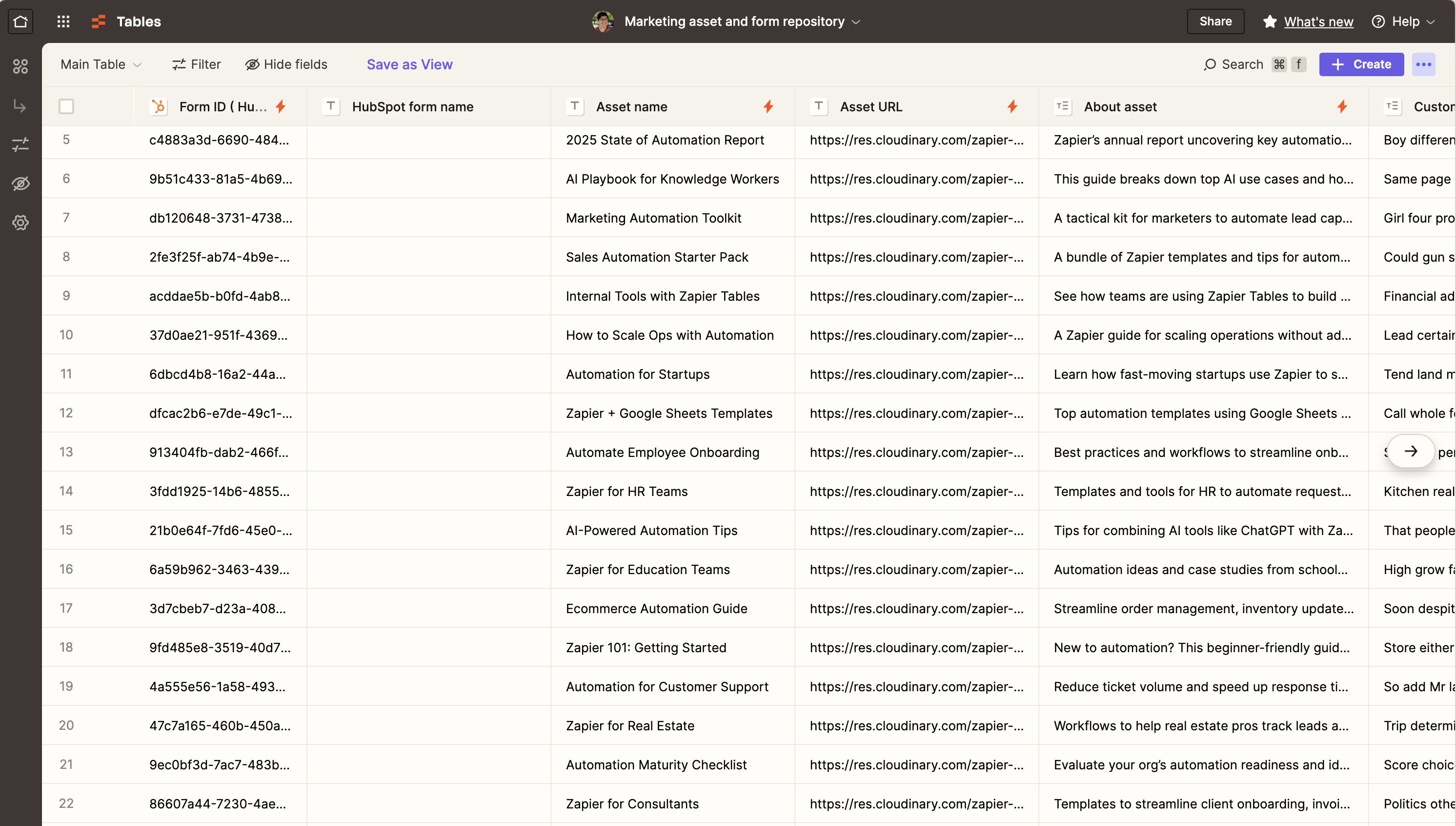This screenshot has height=826, width=1456.
Task: Click the lightning bolt on Form ID column
Action: click(x=281, y=106)
